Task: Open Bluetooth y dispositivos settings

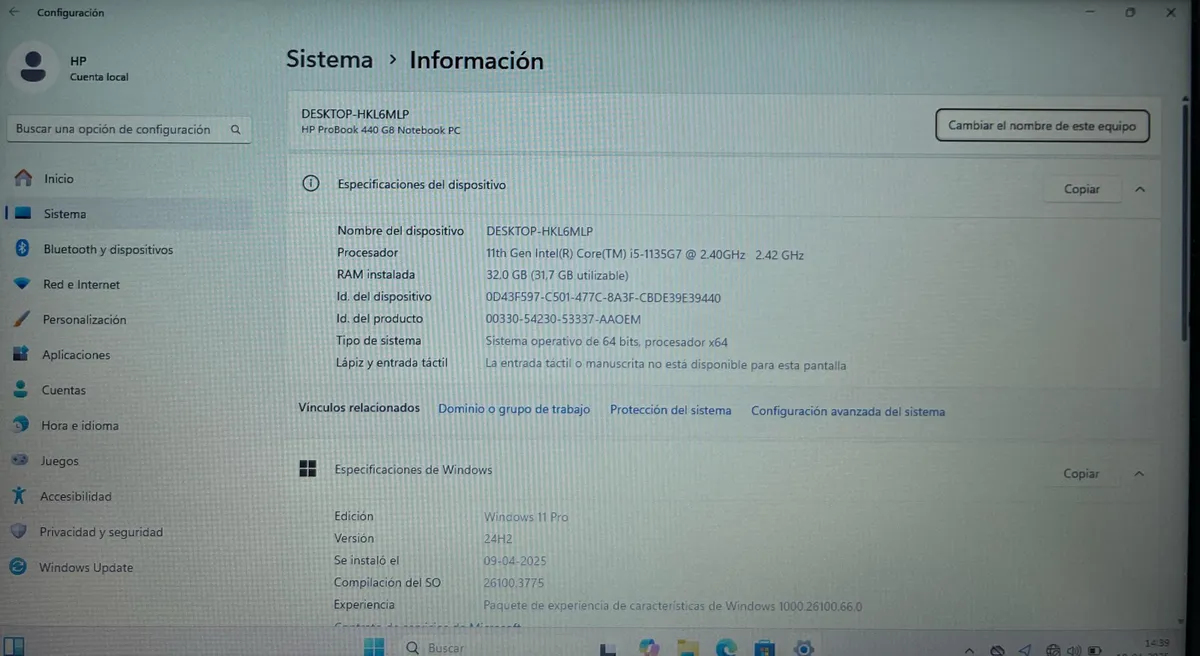Action: coord(128,249)
